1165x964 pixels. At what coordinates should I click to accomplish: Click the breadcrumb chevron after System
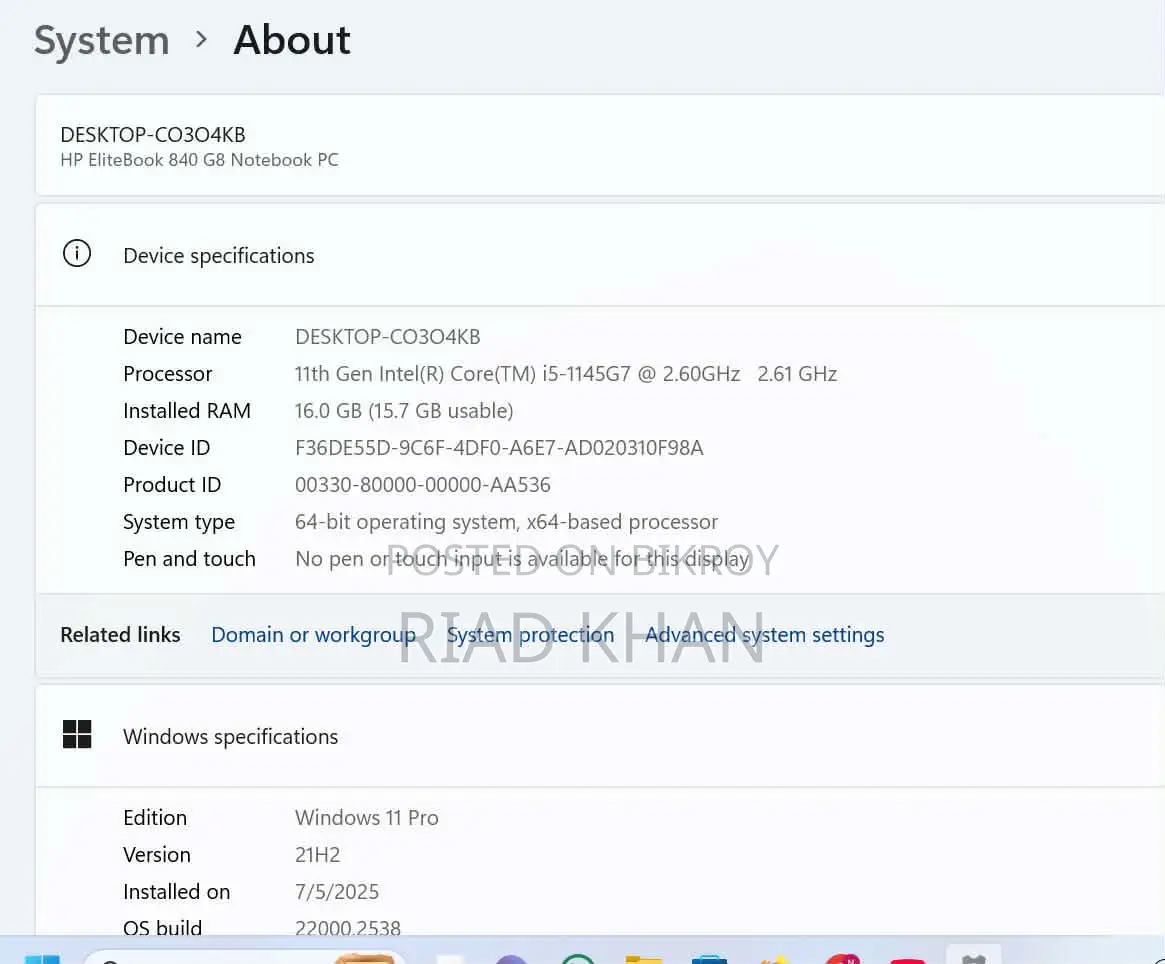201,39
